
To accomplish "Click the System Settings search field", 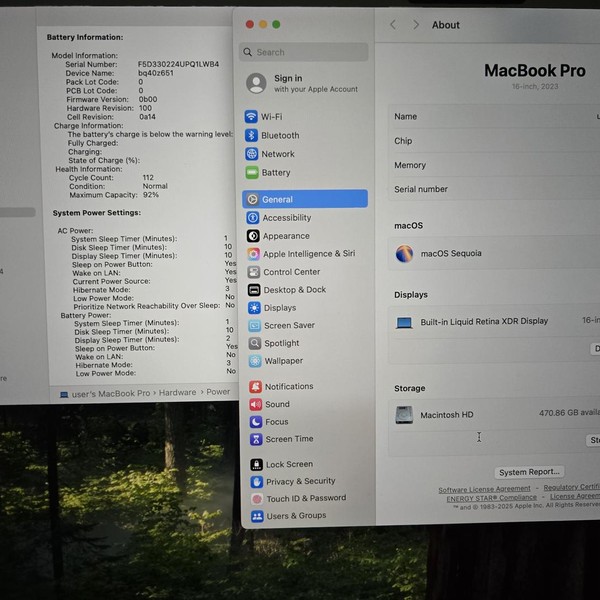I will tap(304, 52).
